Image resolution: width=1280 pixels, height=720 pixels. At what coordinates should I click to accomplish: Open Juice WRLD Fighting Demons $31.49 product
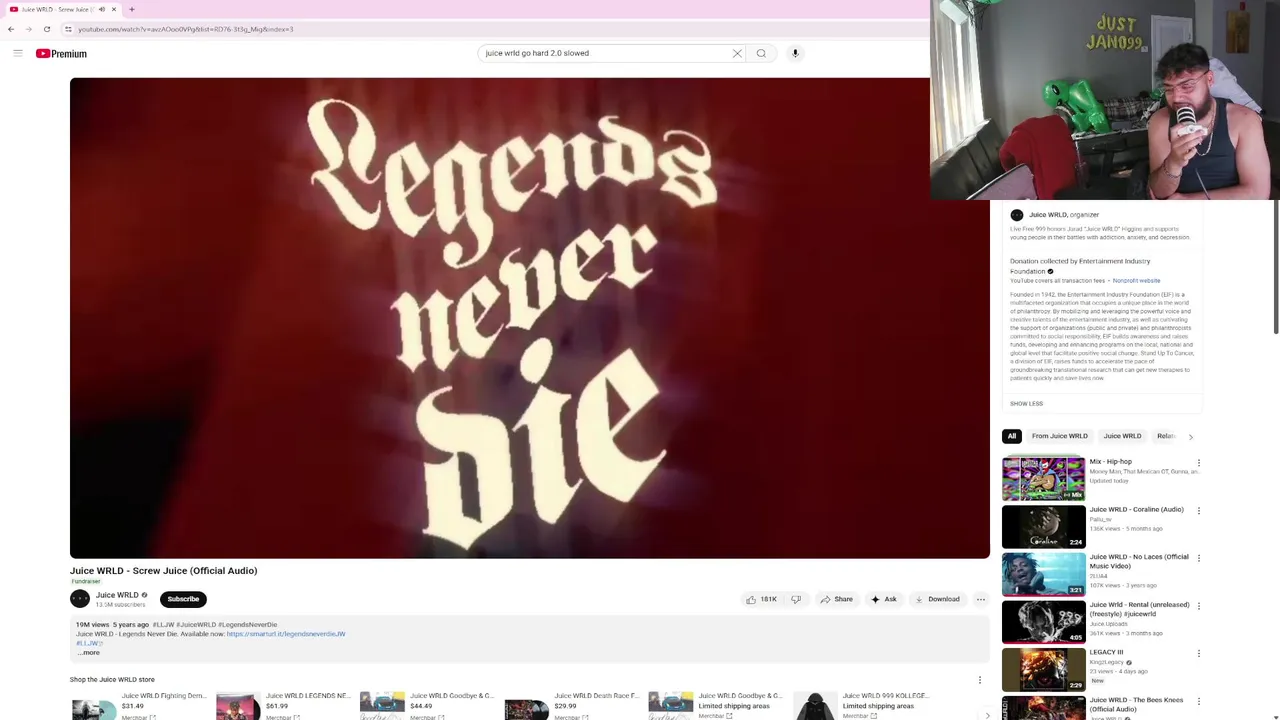[x=139, y=706]
